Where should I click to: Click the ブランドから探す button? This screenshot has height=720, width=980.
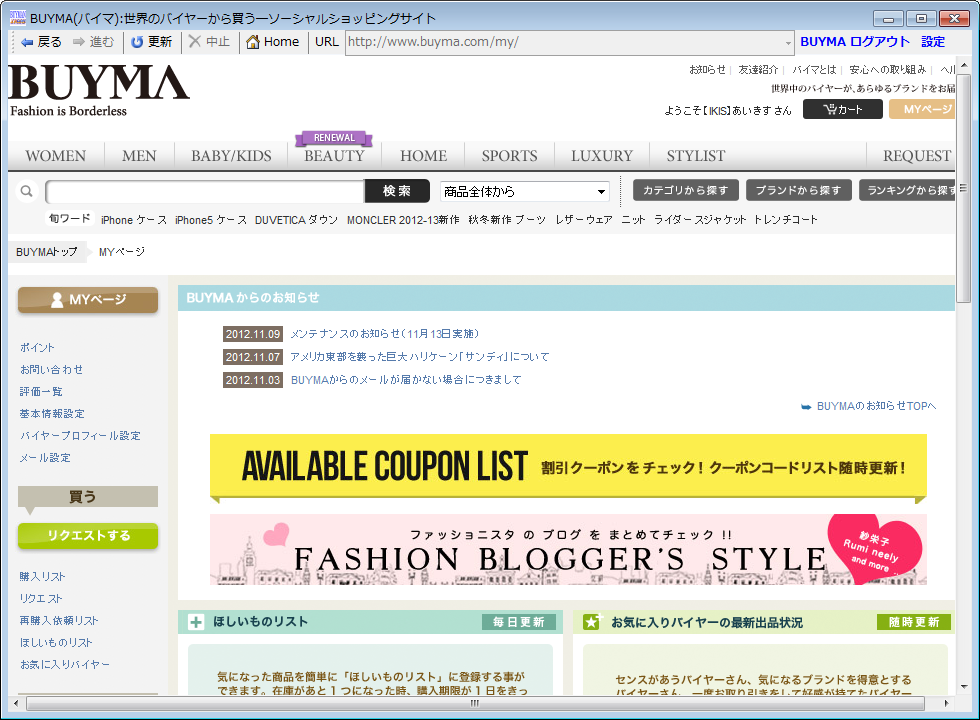pyautogui.click(x=799, y=190)
